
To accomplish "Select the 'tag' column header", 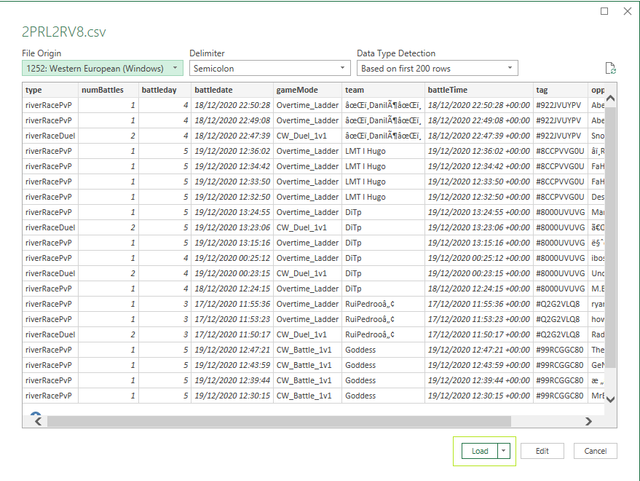I will click(x=560, y=90).
